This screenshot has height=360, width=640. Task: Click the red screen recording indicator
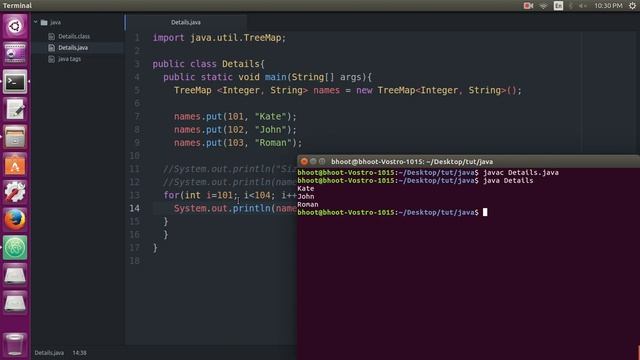coord(528,6)
